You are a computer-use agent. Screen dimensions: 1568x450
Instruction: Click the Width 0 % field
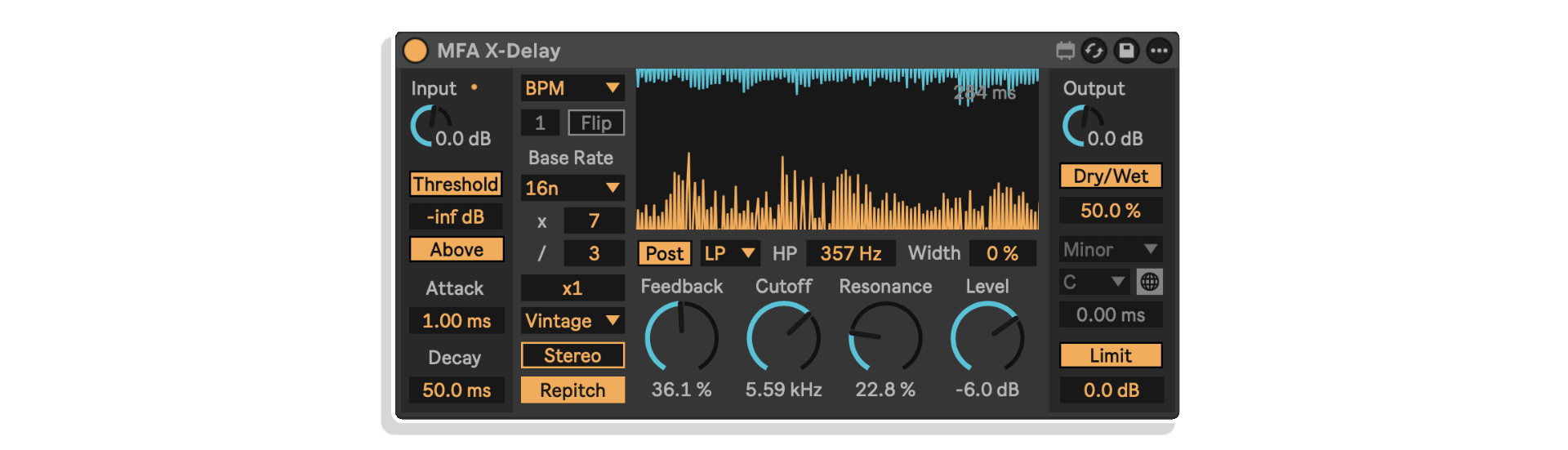1003,253
